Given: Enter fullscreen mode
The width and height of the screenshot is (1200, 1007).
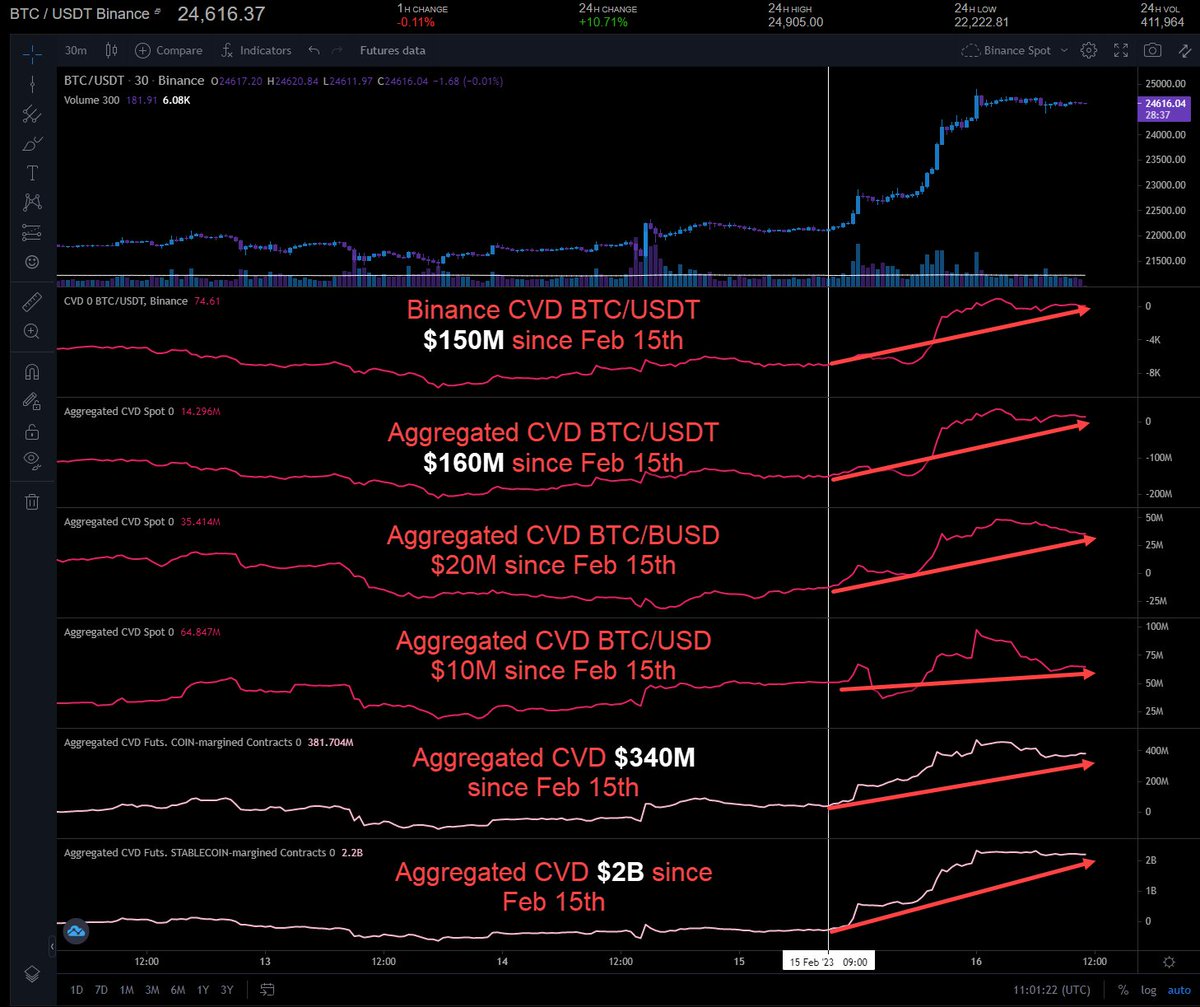Looking at the screenshot, I should pyautogui.click(x=1119, y=50).
